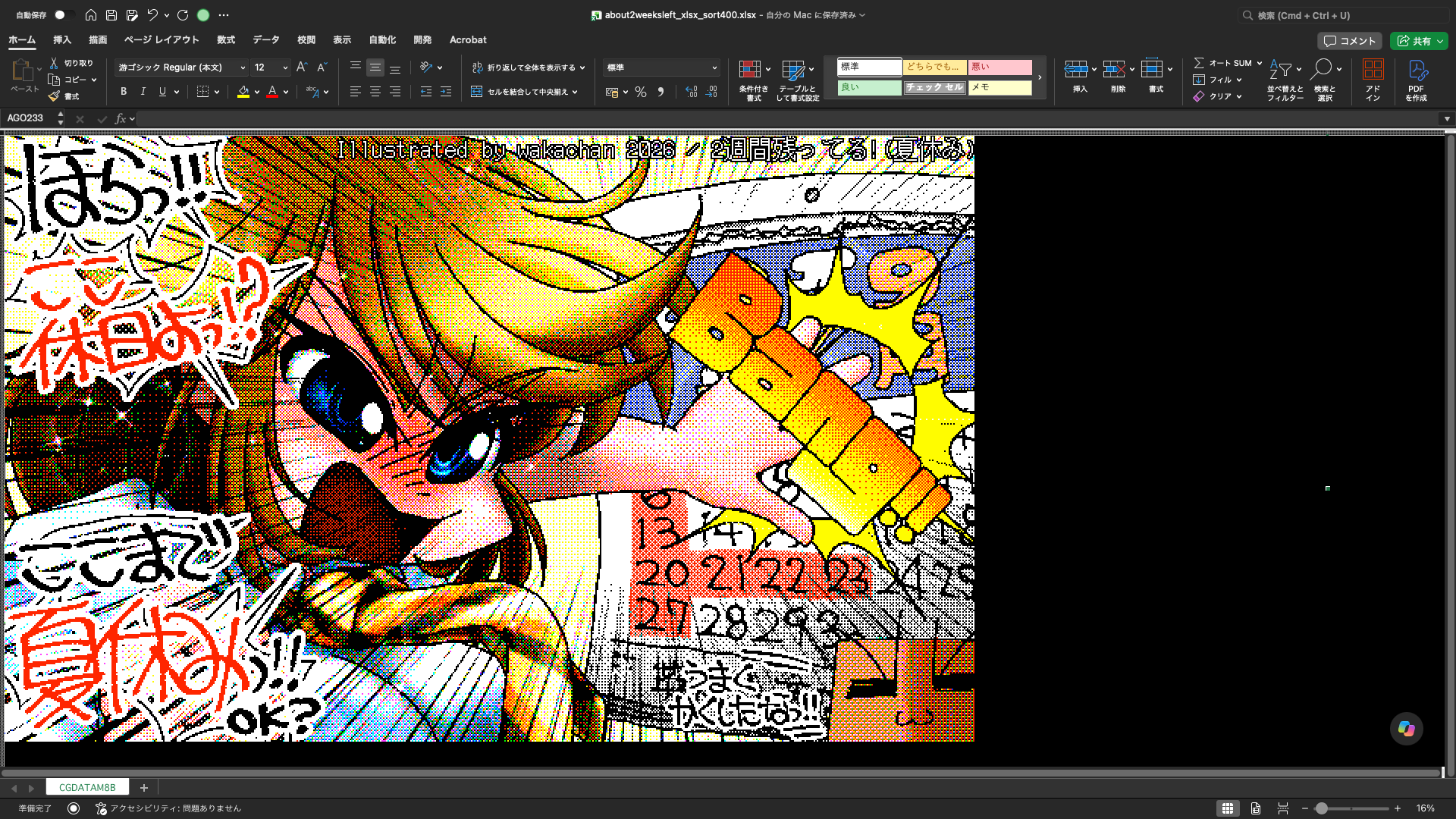Expand the merge and center dropdown arrow
1456x819 pixels.
click(576, 92)
